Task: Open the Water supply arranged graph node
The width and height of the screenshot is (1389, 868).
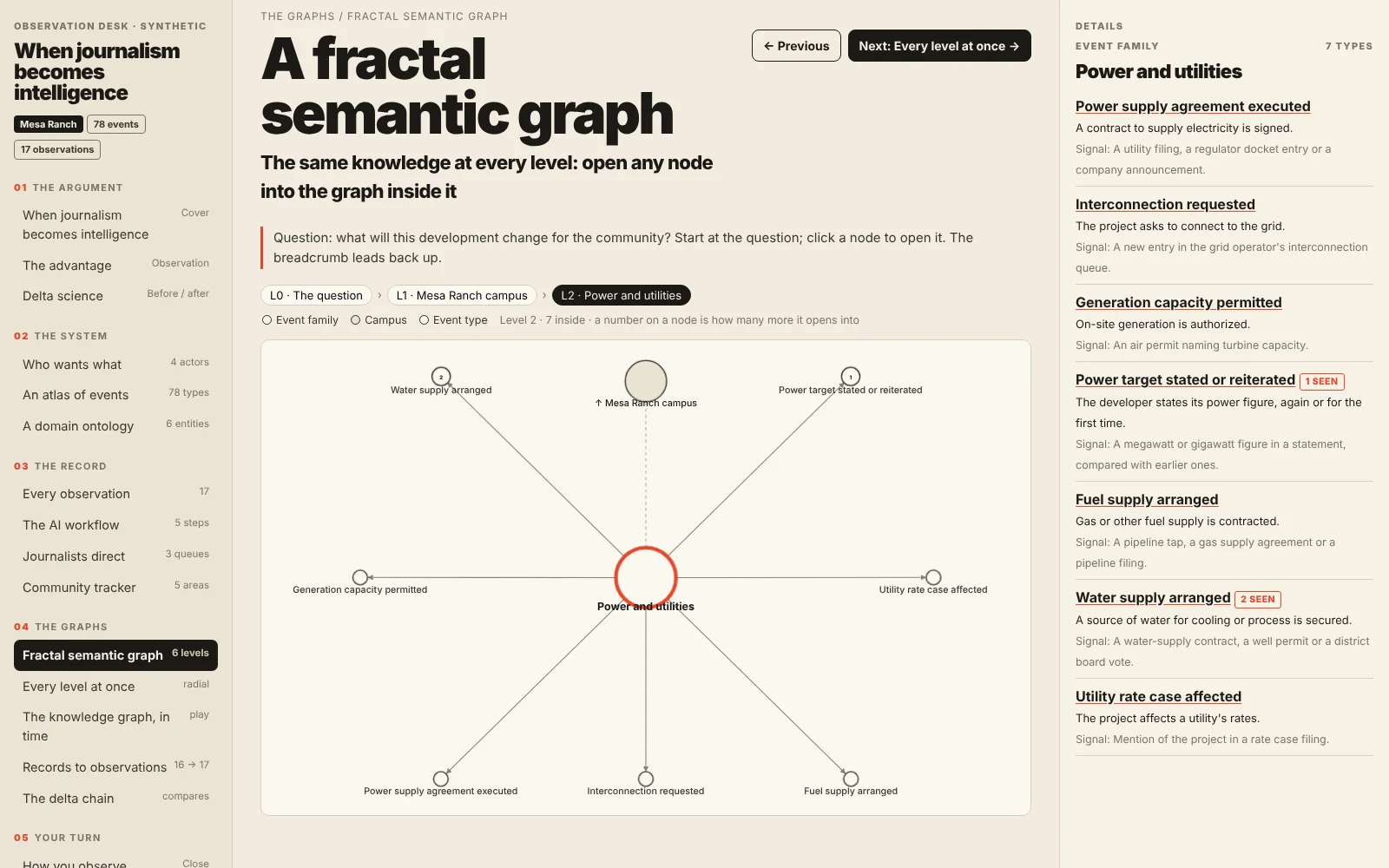Action: click(441, 376)
